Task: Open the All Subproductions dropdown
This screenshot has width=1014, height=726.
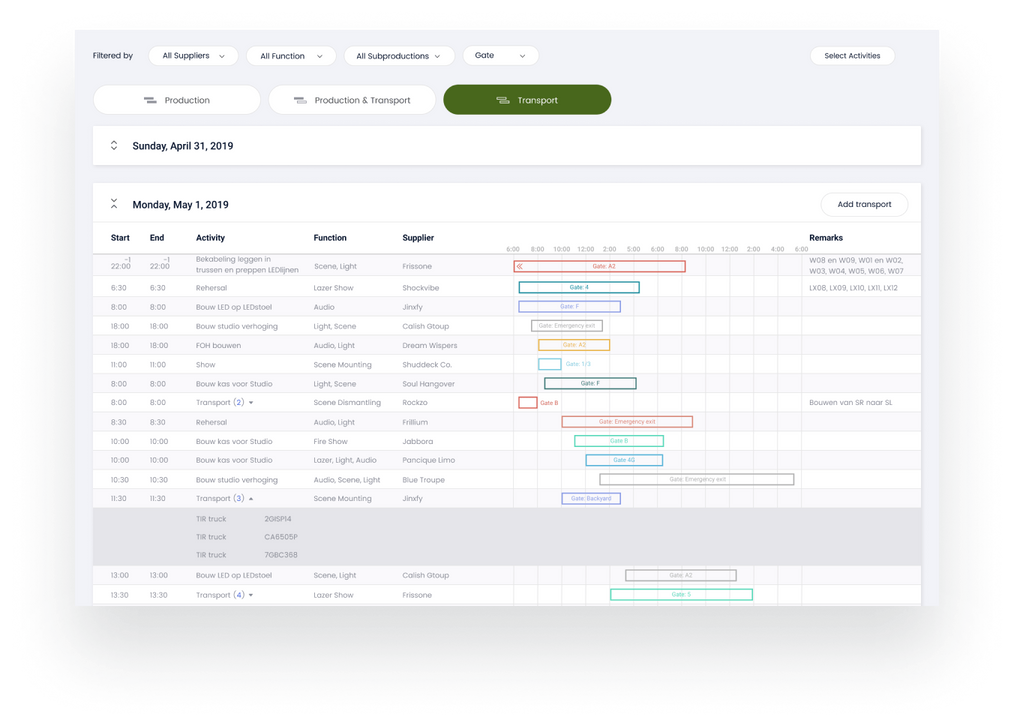Action: click(x=398, y=56)
